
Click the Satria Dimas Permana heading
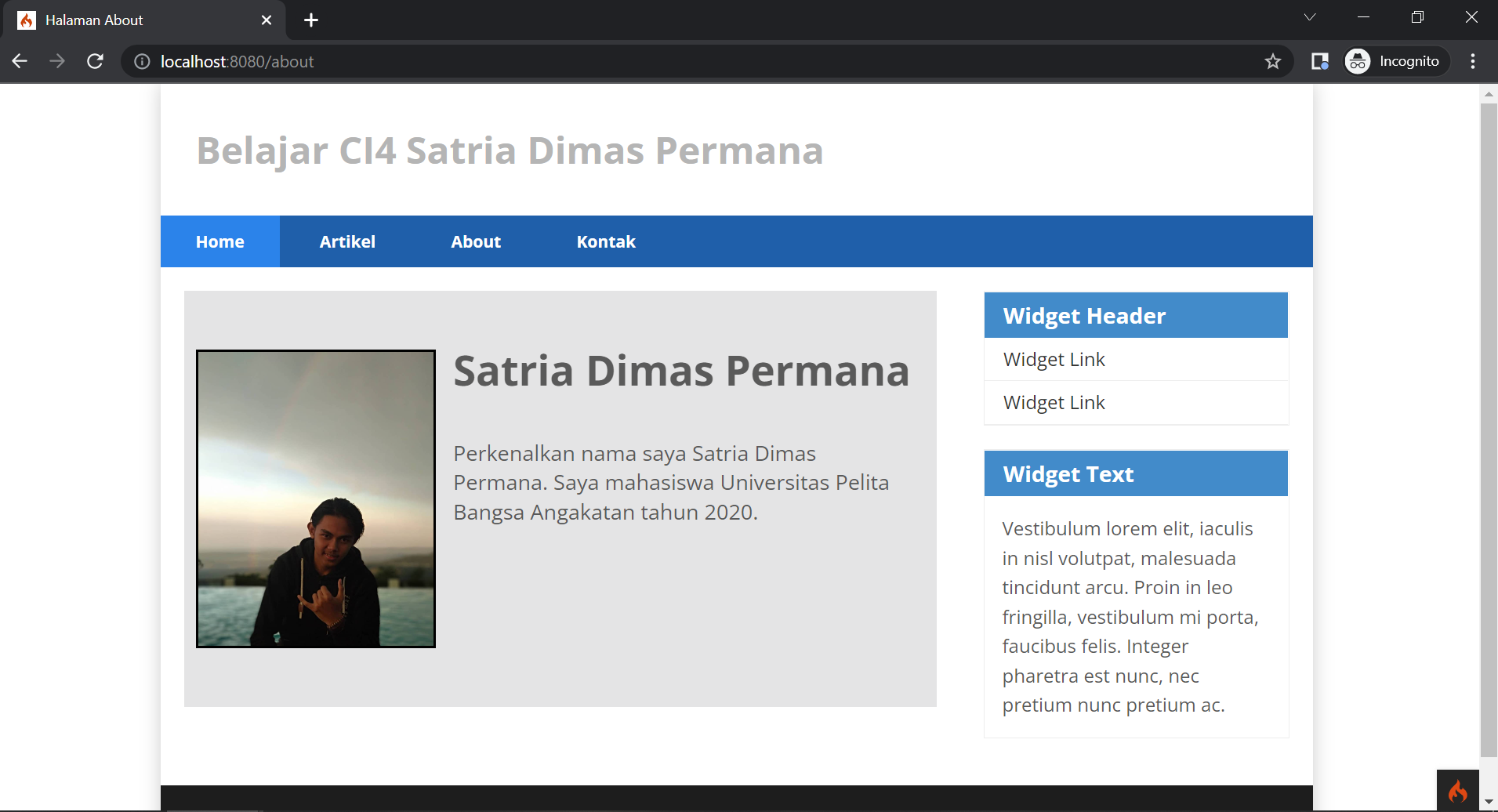coord(681,371)
